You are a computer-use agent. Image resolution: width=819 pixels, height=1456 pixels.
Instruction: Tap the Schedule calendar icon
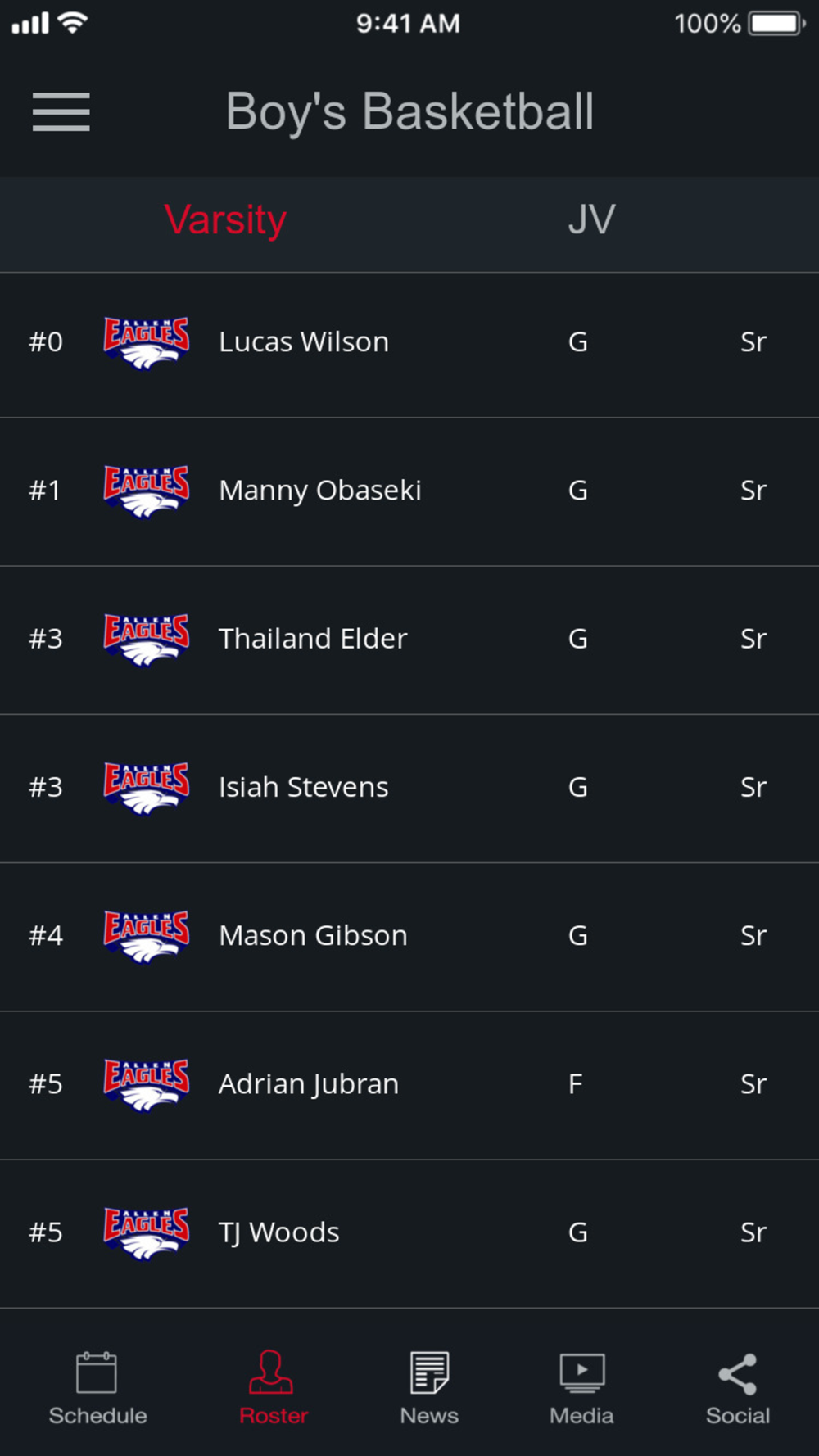tap(97, 1372)
